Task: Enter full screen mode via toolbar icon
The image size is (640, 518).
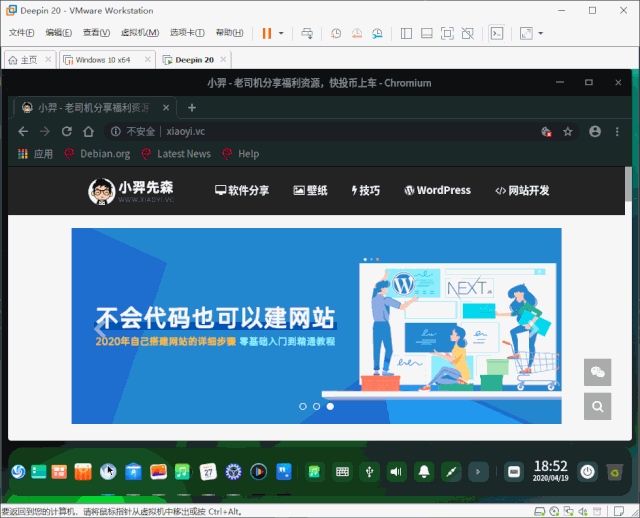Action: pos(447,33)
